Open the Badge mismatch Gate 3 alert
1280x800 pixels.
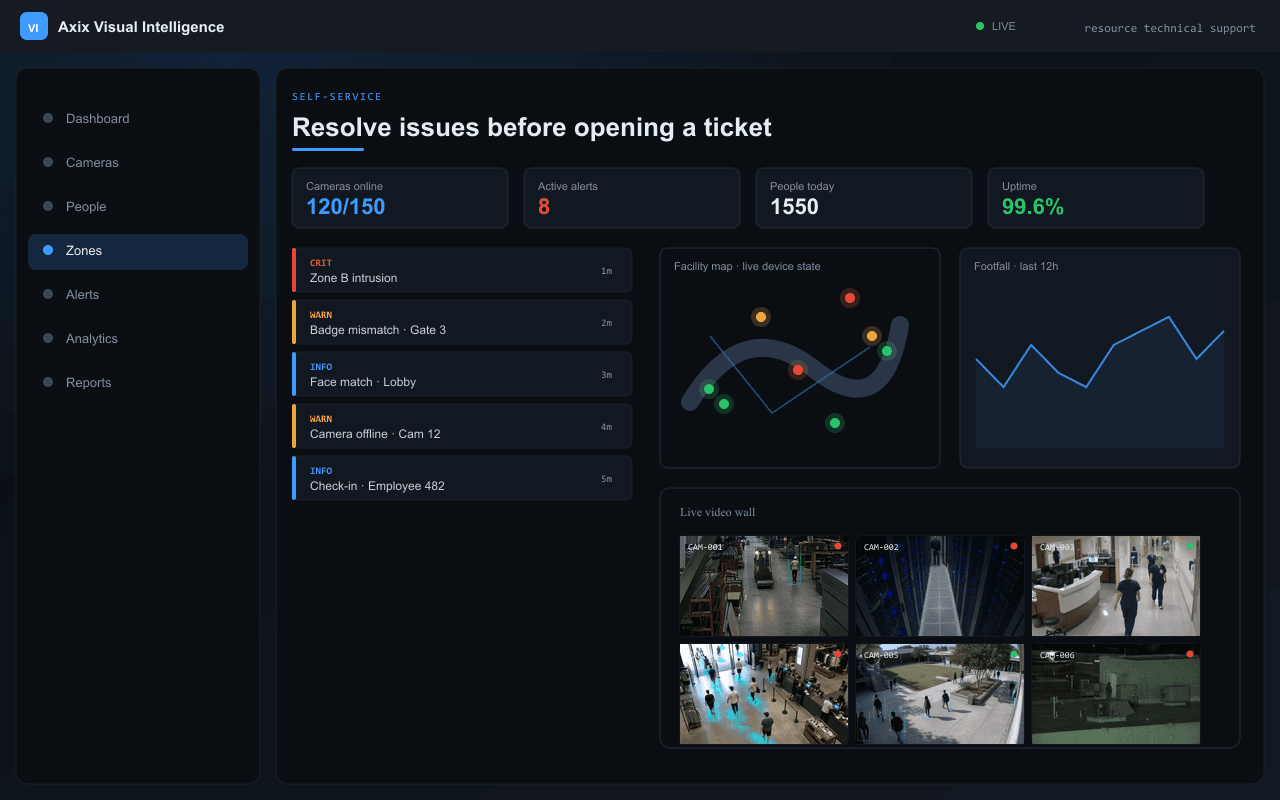(x=462, y=322)
